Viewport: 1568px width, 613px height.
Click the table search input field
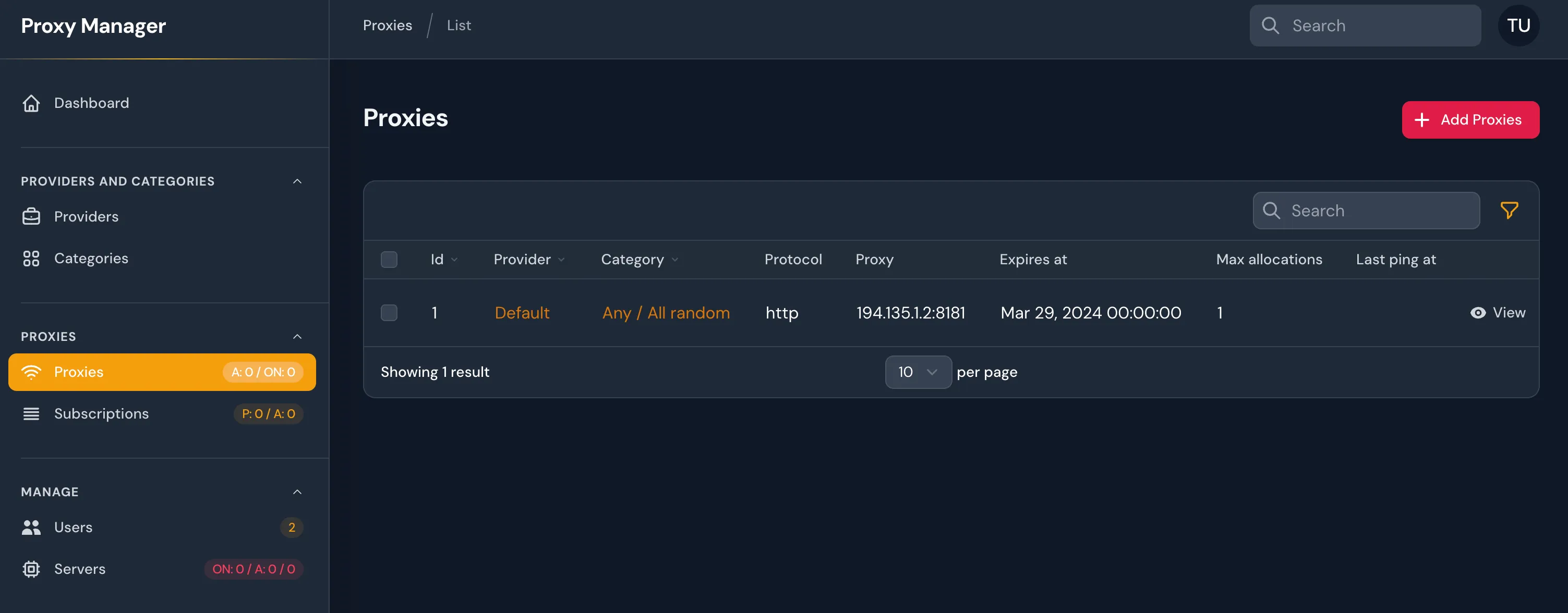[x=1365, y=211]
